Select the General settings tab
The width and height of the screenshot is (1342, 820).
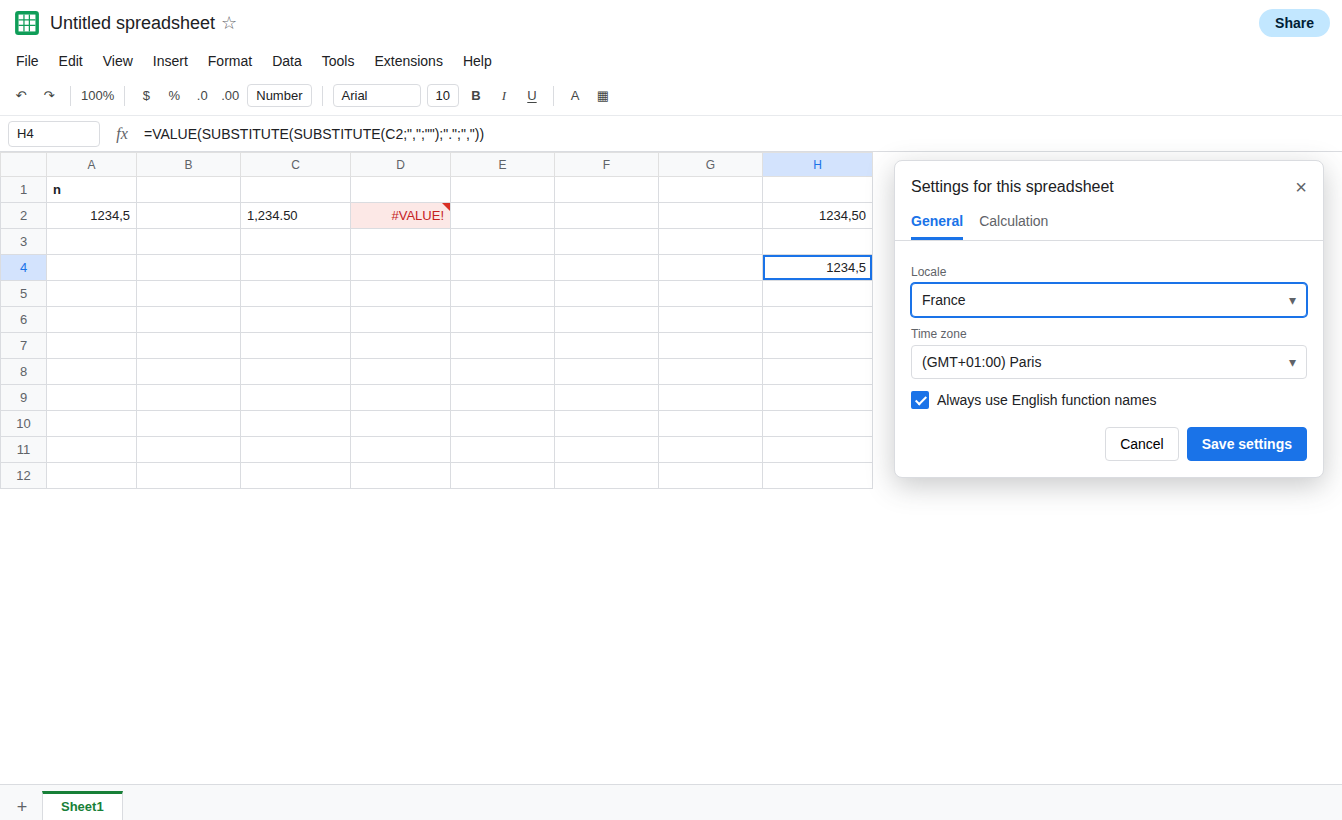937,221
